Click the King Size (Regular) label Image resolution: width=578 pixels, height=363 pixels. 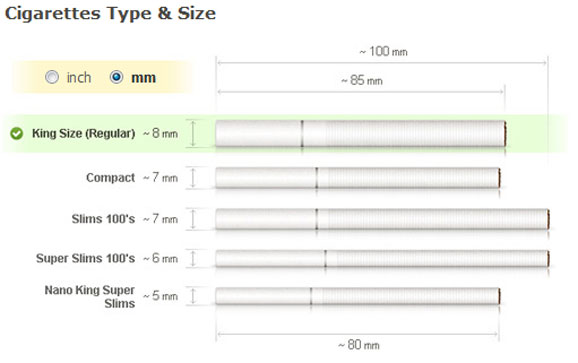click(x=83, y=133)
